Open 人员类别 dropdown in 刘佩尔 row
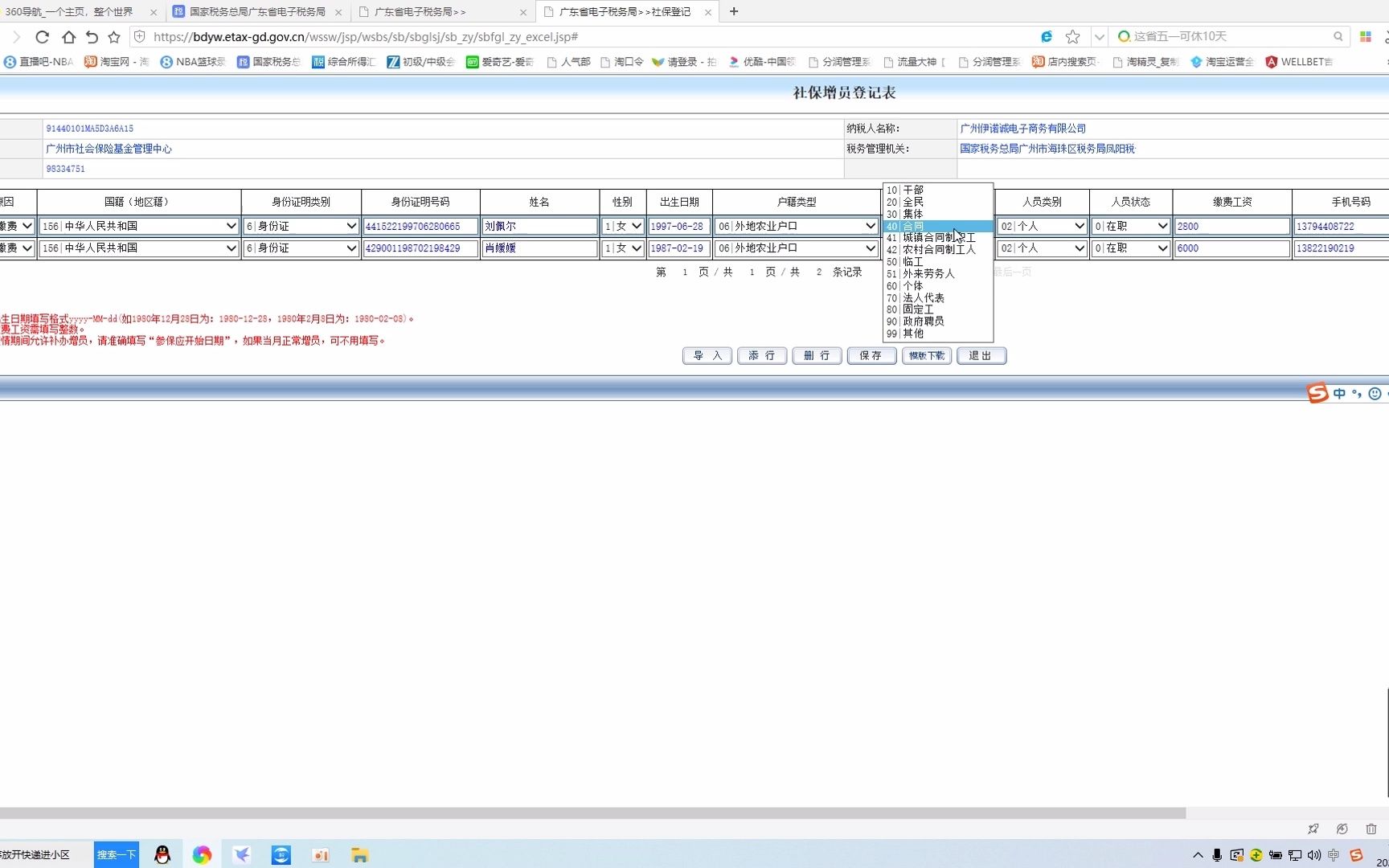The width and height of the screenshot is (1389, 868). tap(1043, 227)
